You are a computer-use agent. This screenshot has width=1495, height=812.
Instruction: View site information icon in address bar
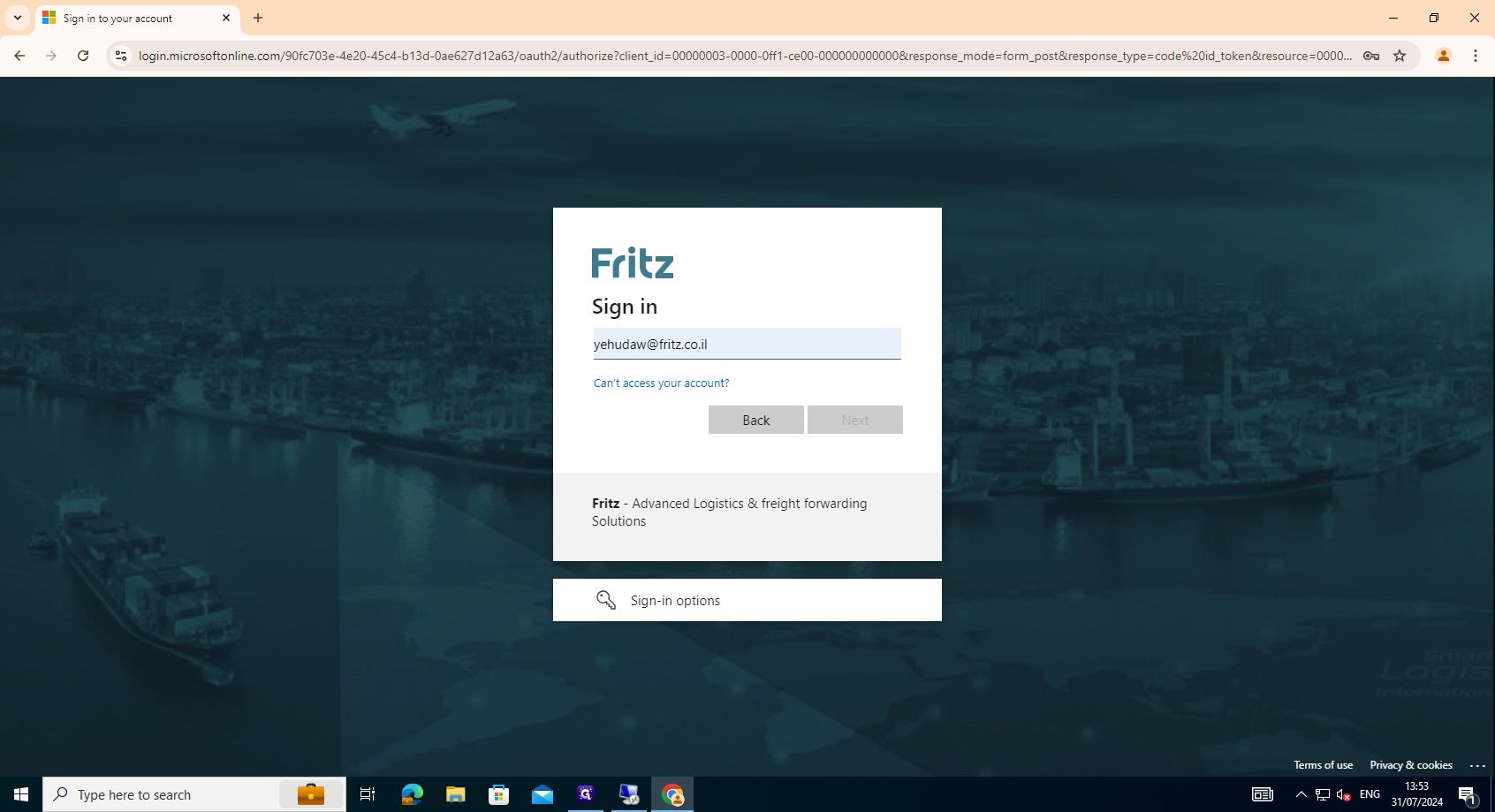coord(121,56)
